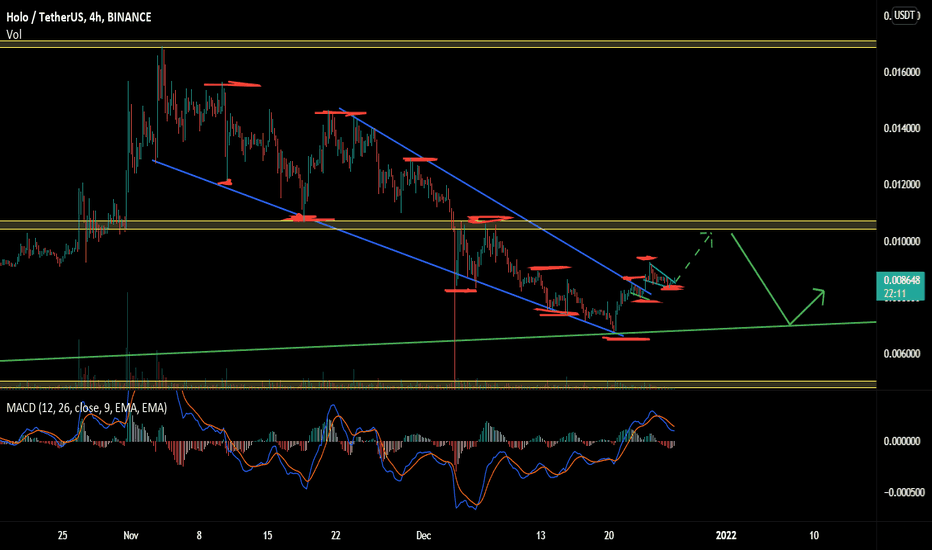
Task: Select the upper blue descending channel trend line
Action: click(495, 202)
